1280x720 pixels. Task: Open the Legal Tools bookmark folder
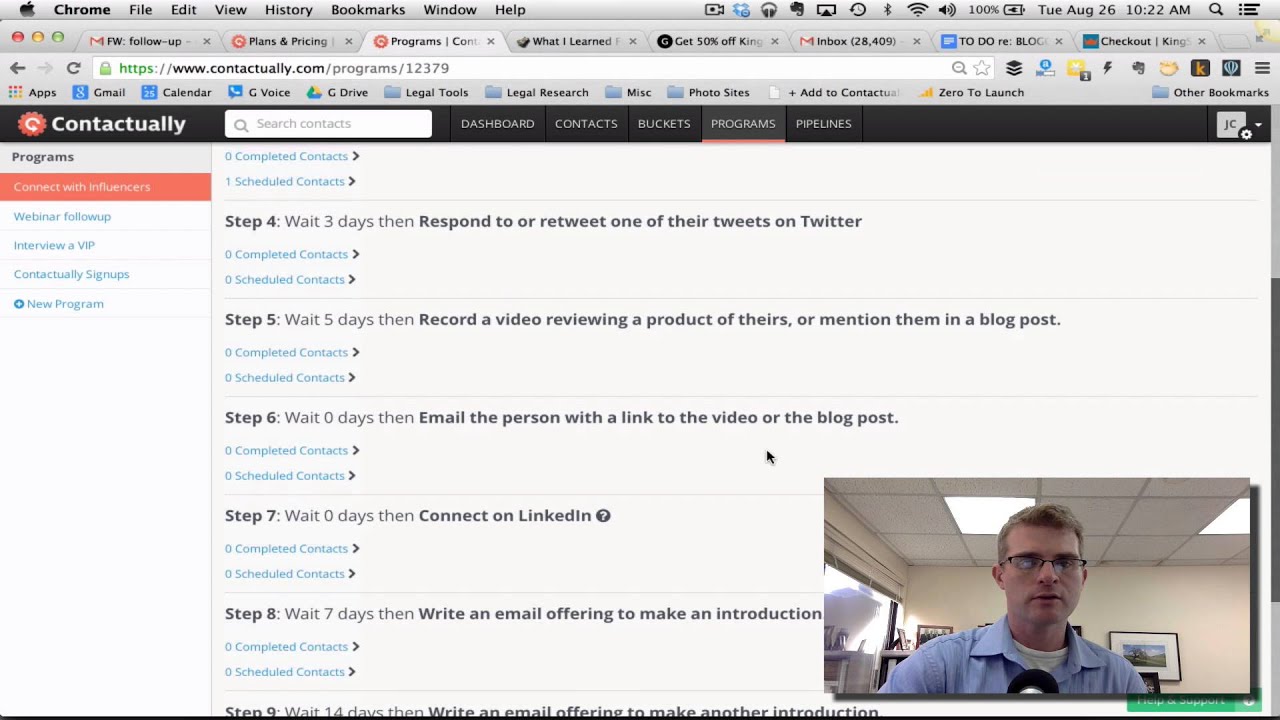[x=427, y=92]
